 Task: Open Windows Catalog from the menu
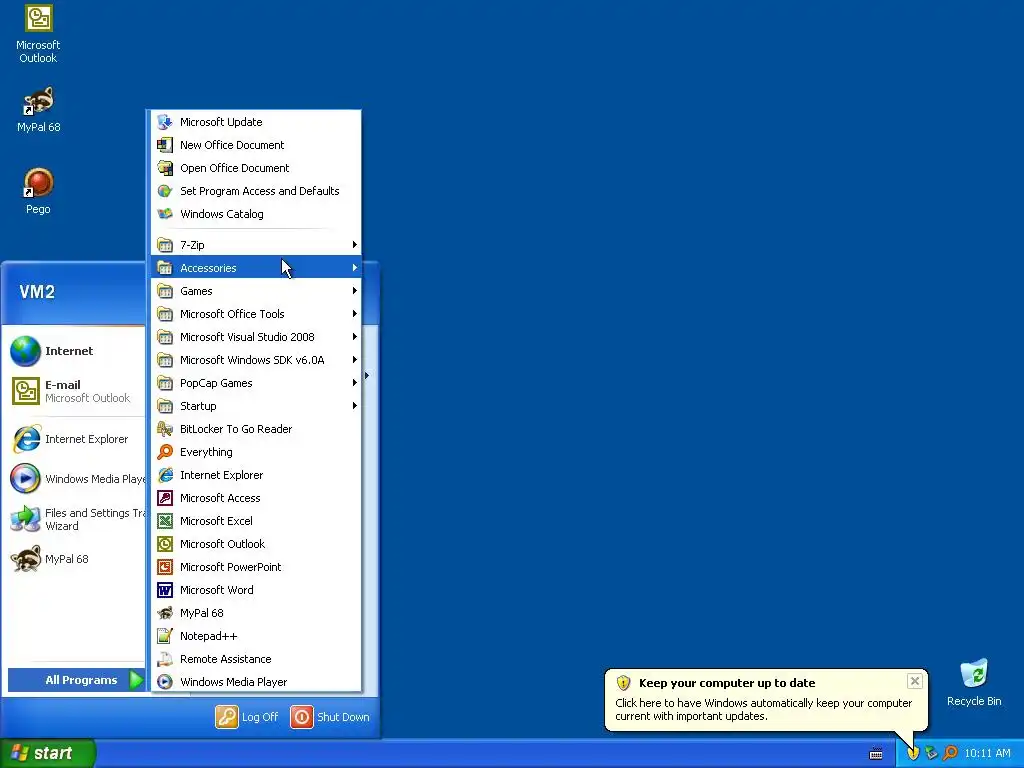[x=255, y=214]
